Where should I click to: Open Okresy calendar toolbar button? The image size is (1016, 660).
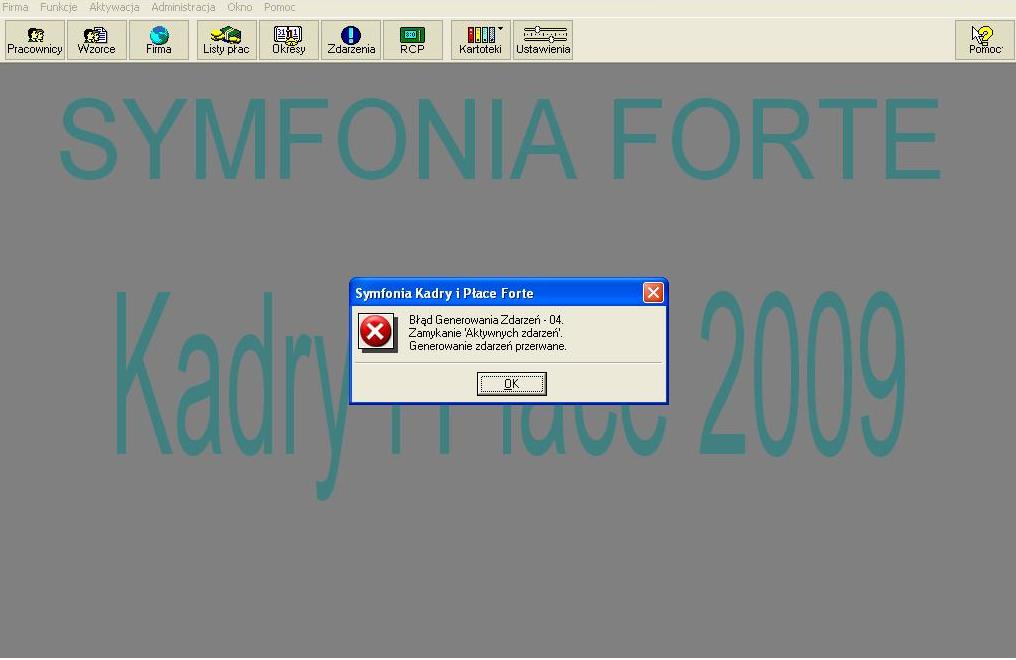[x=289, y=40]
